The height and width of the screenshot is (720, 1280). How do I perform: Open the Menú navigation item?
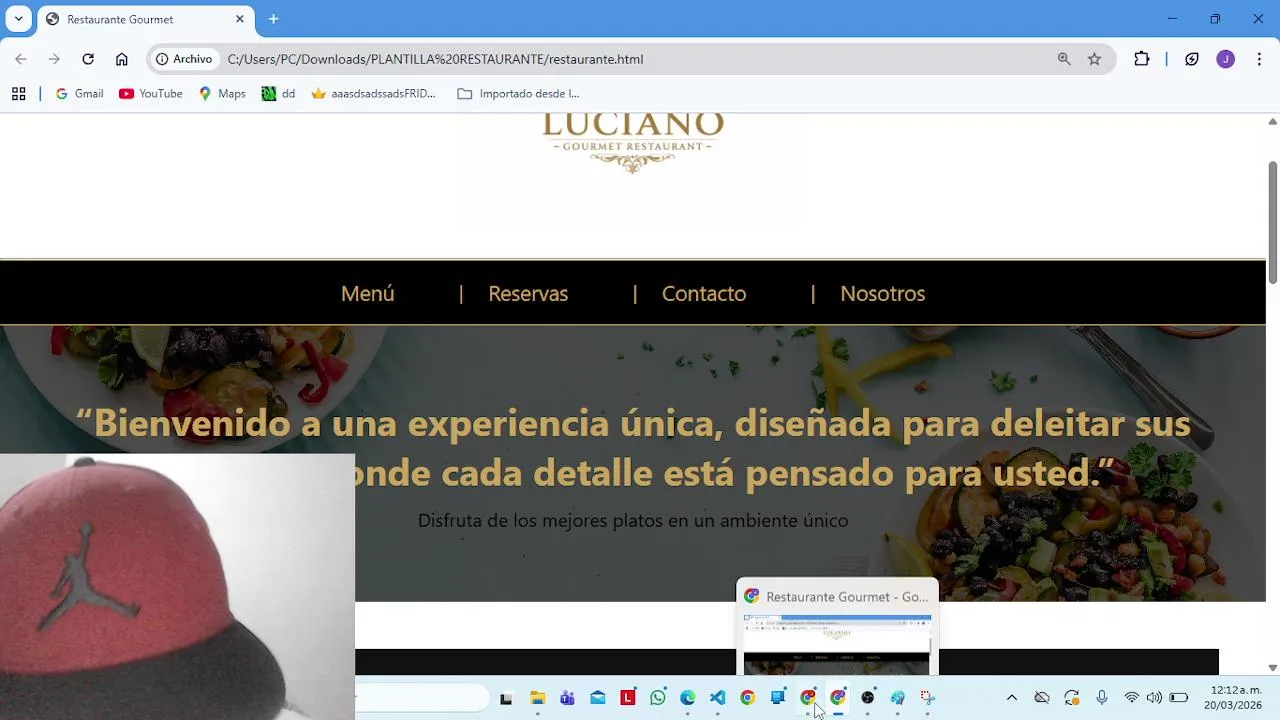(368, 293)
